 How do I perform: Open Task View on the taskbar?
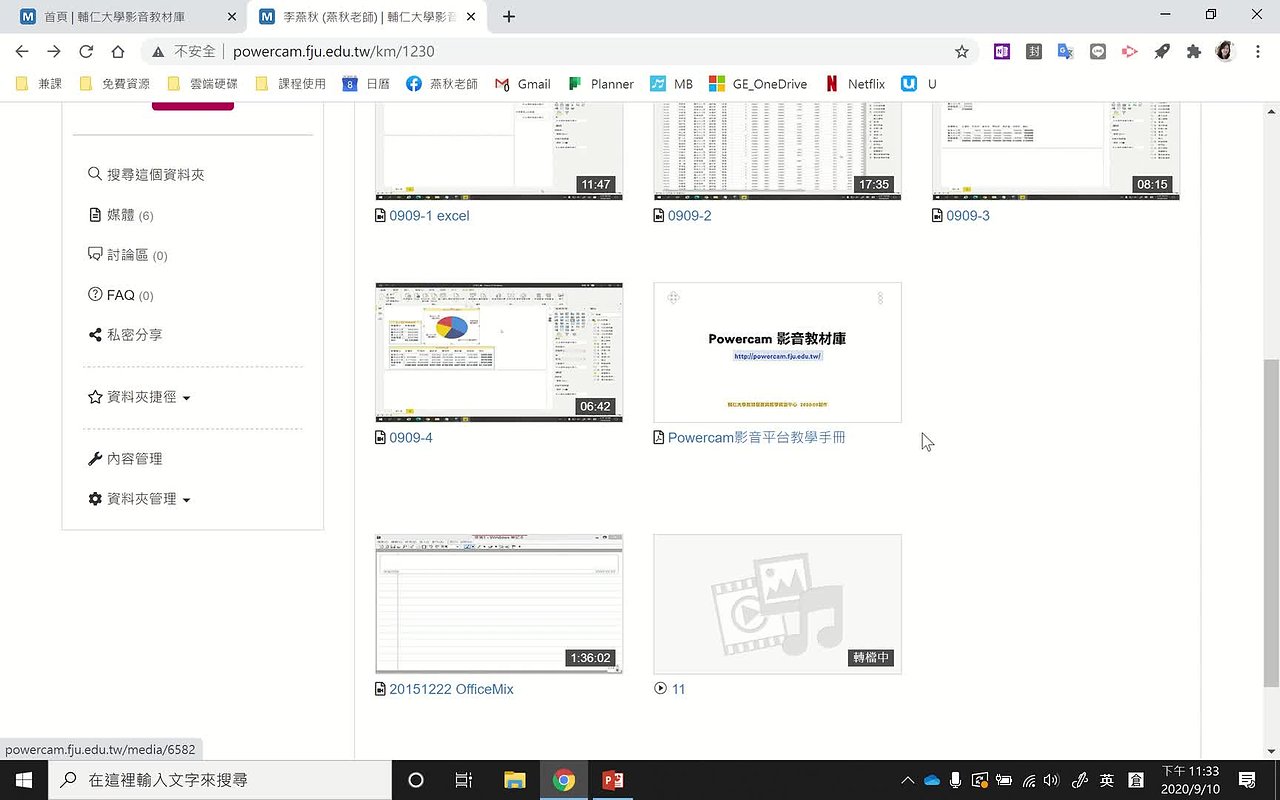pos(463,780)
